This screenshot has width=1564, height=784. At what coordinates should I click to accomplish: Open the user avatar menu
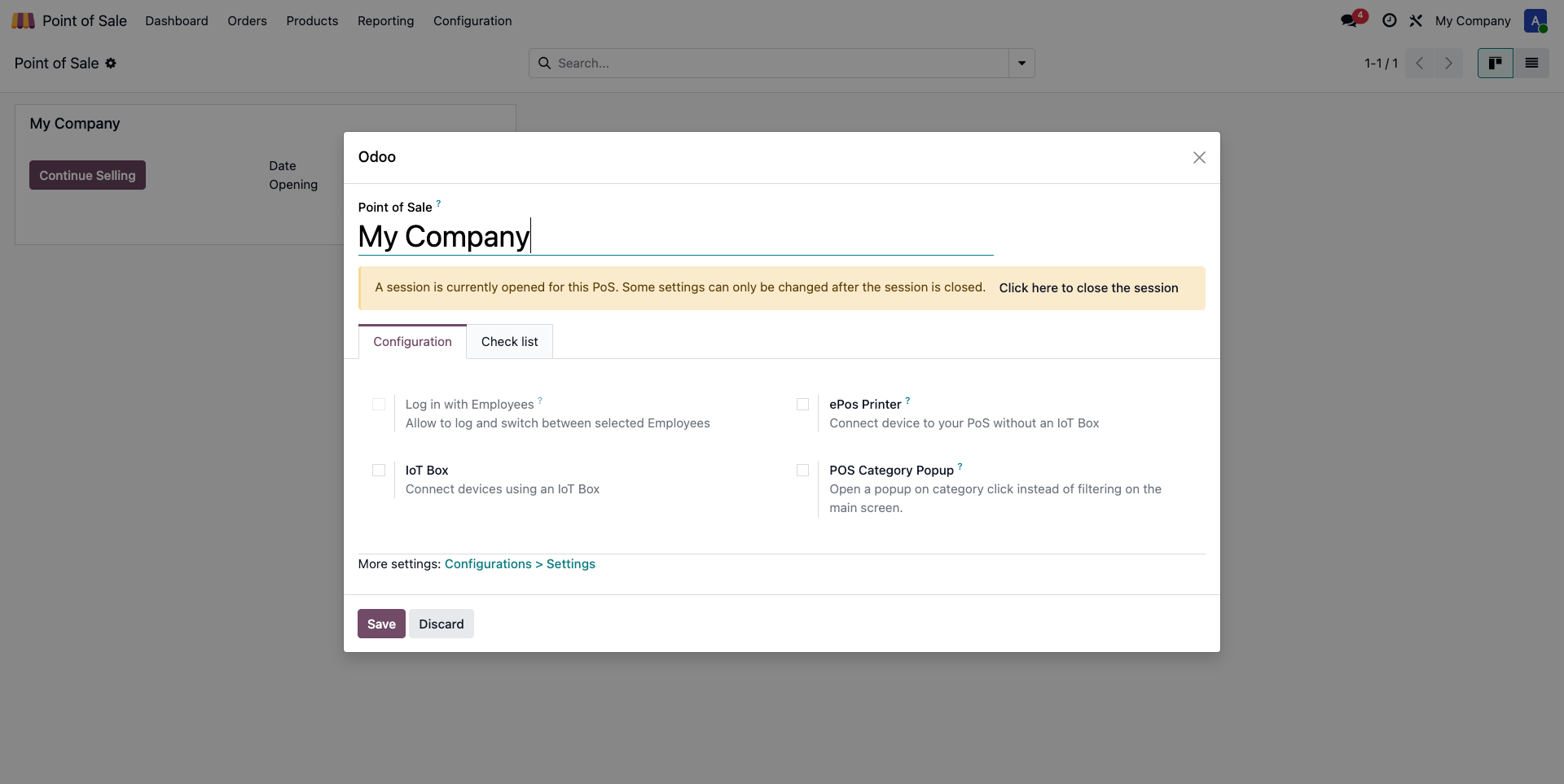pyautogui.click(x=1535, y=20)
